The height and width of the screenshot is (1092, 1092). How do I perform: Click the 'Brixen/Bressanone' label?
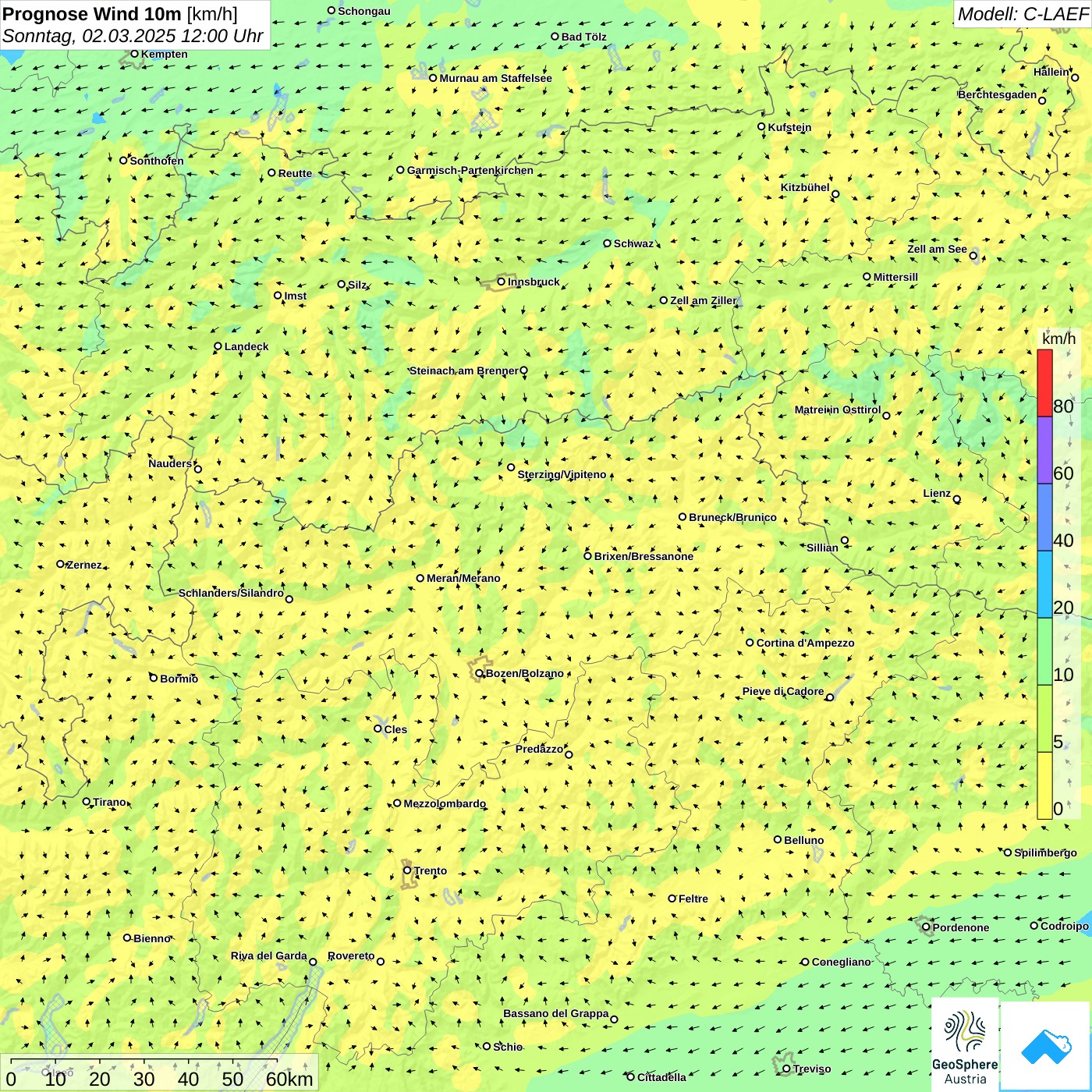[x=643, y=556]
